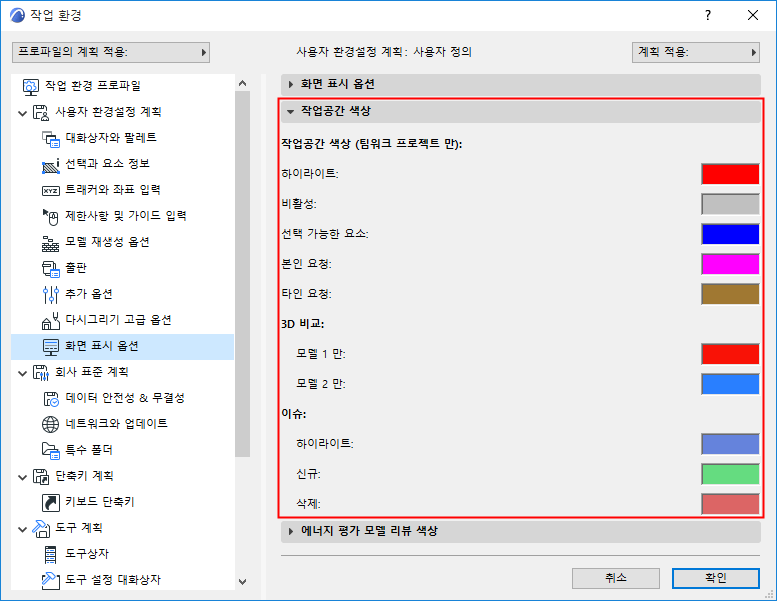Collapse the 사용자 환경설정 계획 tree node
This screenshot has height=601, width=777.
click(x=22, y=113)
